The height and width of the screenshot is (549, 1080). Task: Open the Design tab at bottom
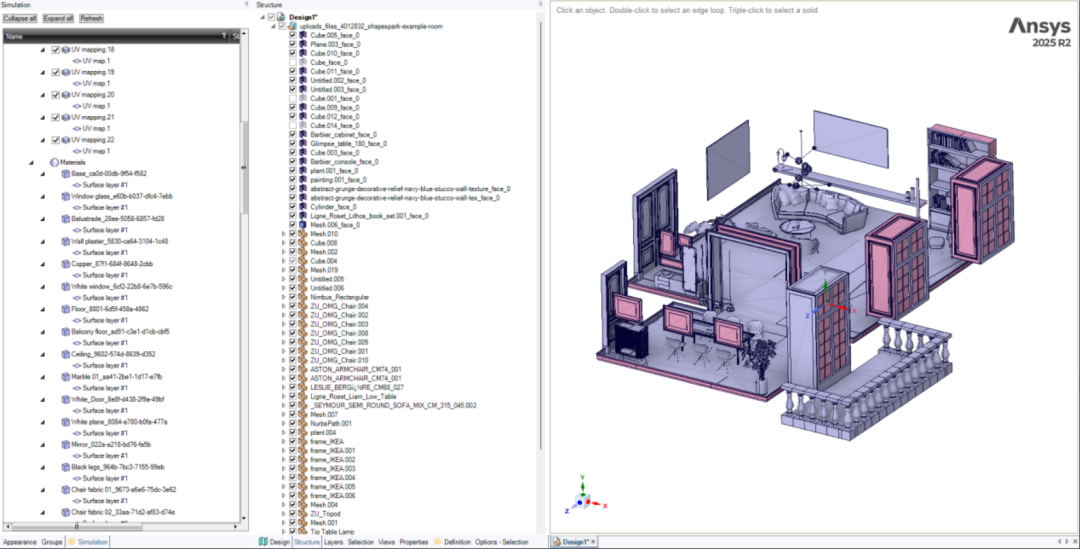[x=274, y=542]
